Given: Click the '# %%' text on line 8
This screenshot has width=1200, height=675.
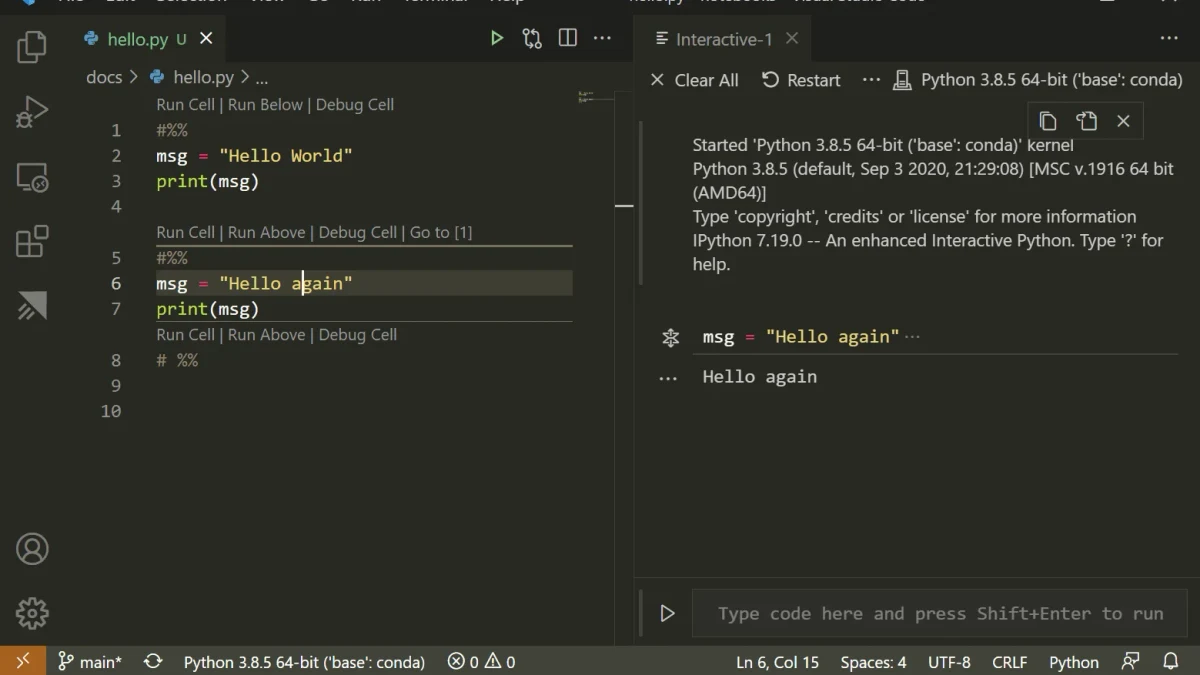Looking at the screenshot, I should point(177,360).
